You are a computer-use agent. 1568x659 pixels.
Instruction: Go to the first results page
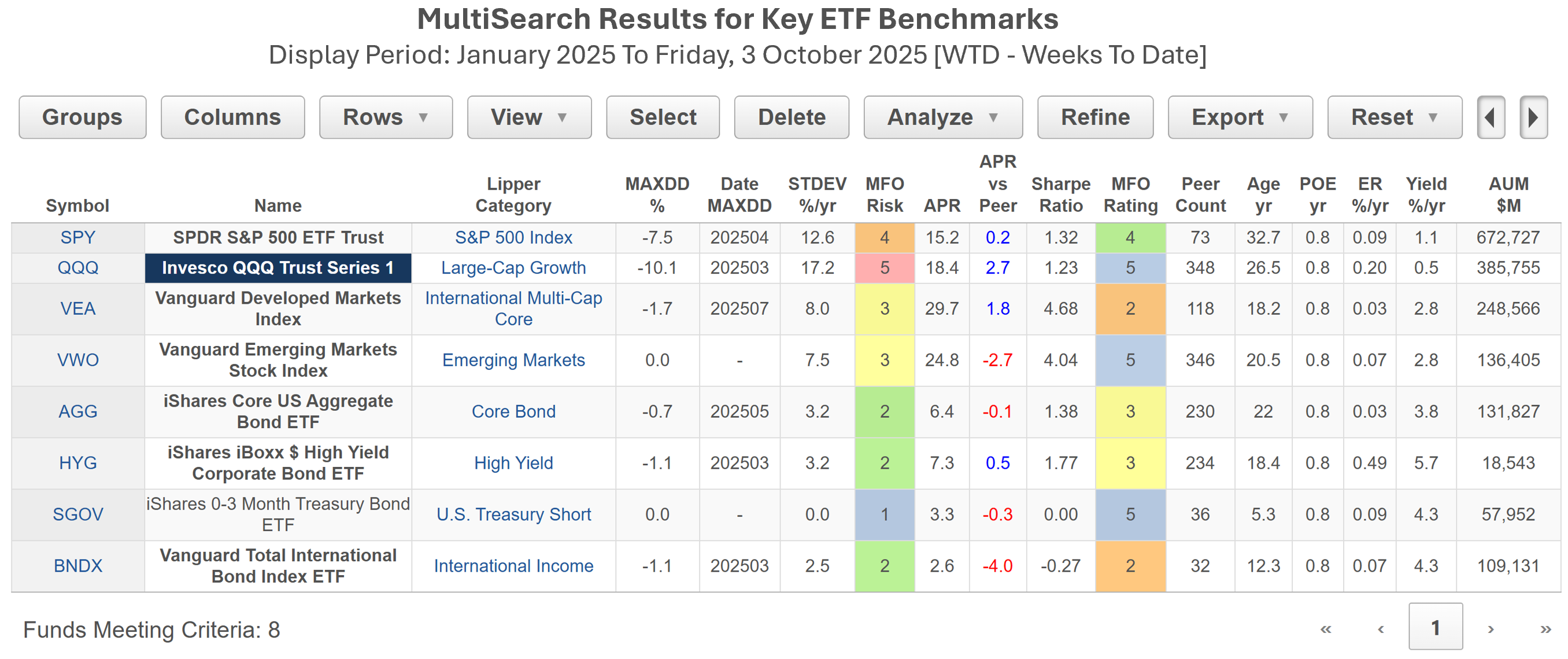[1325, 629]
